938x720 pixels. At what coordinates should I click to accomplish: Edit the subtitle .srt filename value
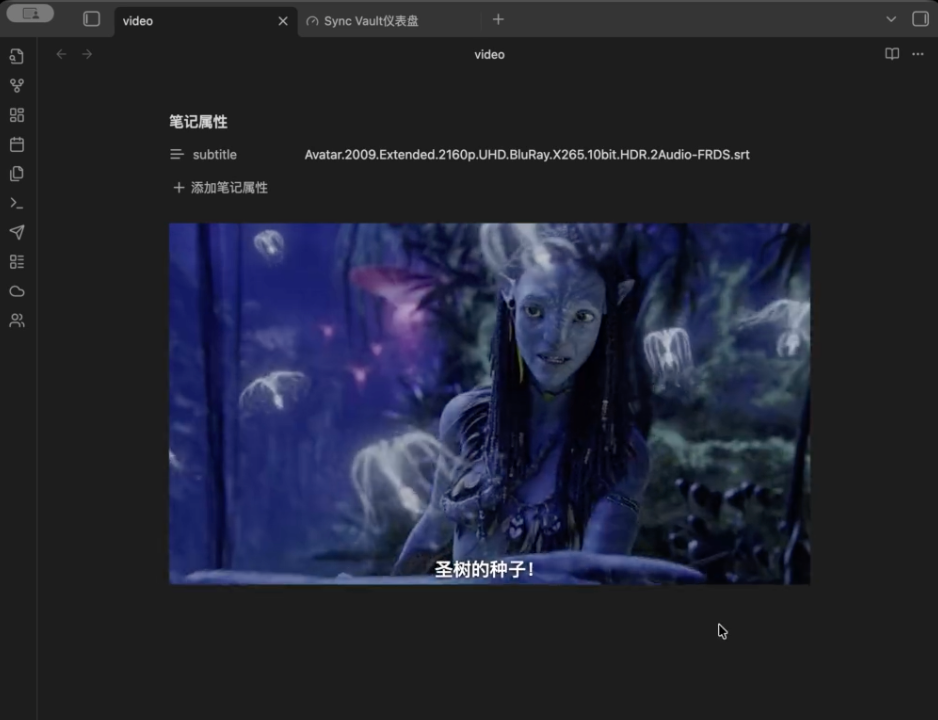click(526, 155)
